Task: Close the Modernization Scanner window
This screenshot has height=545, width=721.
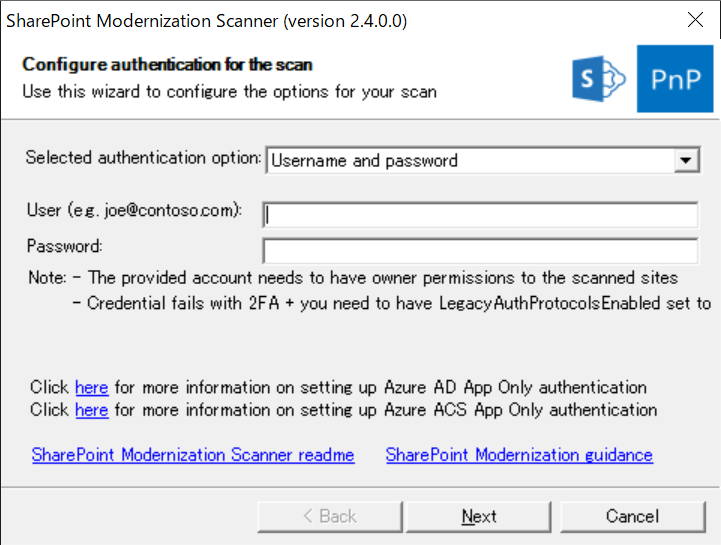Action: tap(696, 20)
